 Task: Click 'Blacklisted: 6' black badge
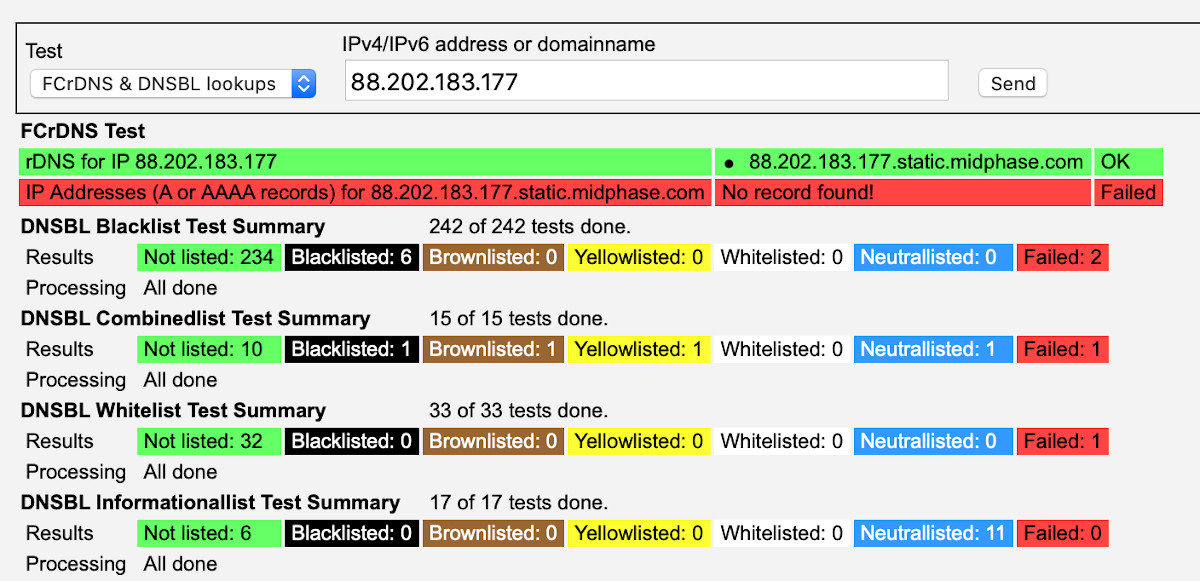click(x=351, y=257)
